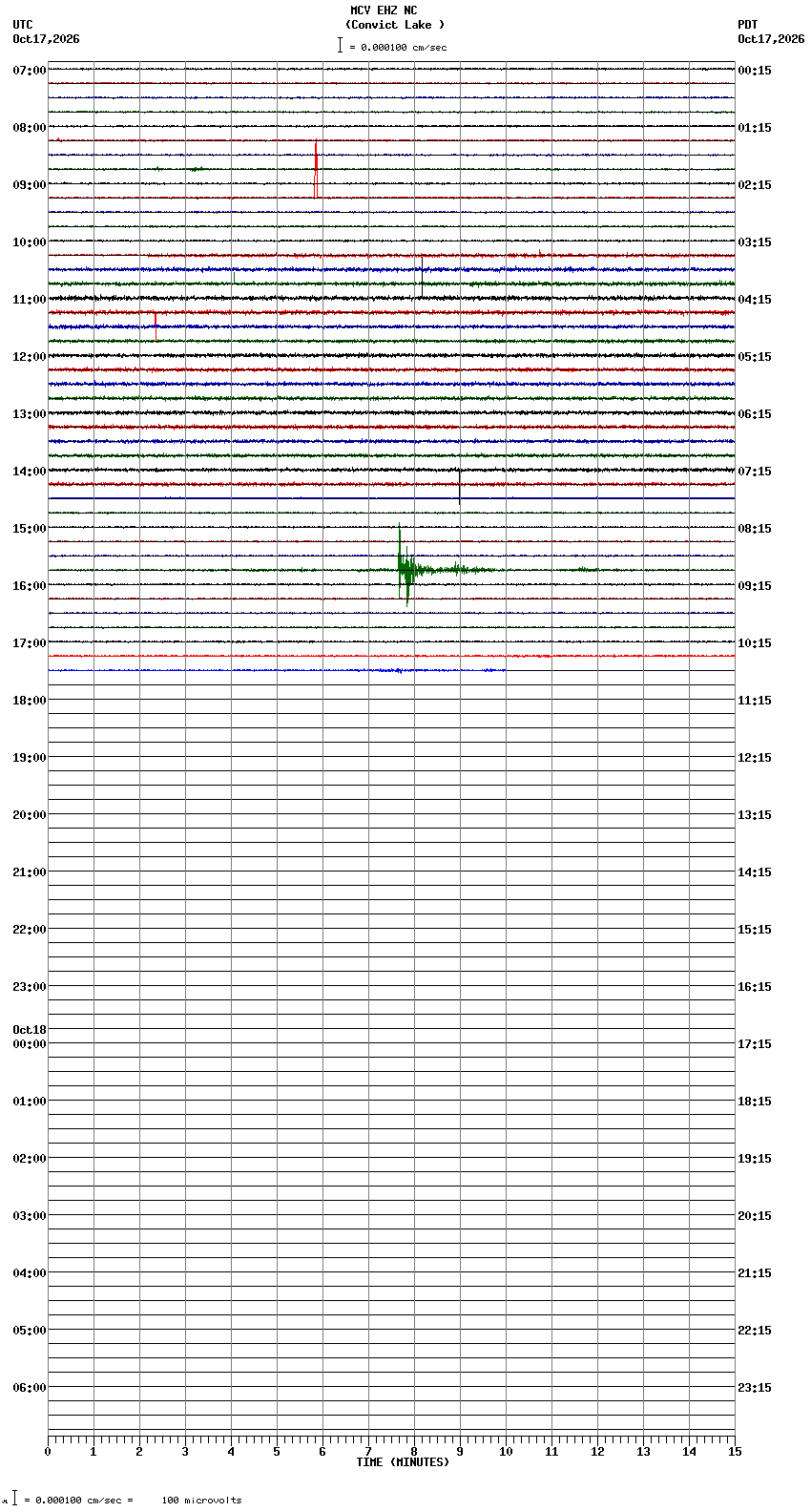Click the '15' tick on the minutes axis
The height and width of the screenshot is (1512, 811).
tap(735, 1452)
